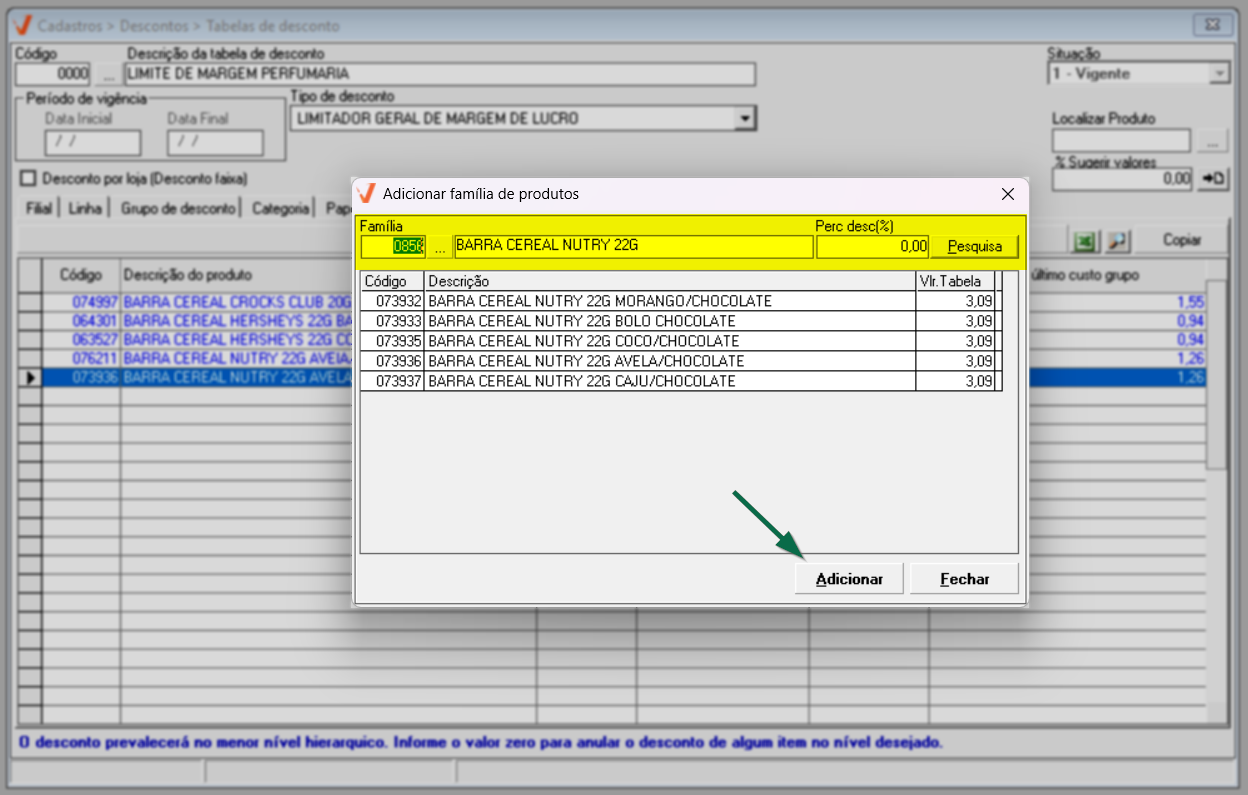This screenshot has width=1248, height=795.
Task: Open the Família lookup ellipsis button
Action: coord(440,247)
